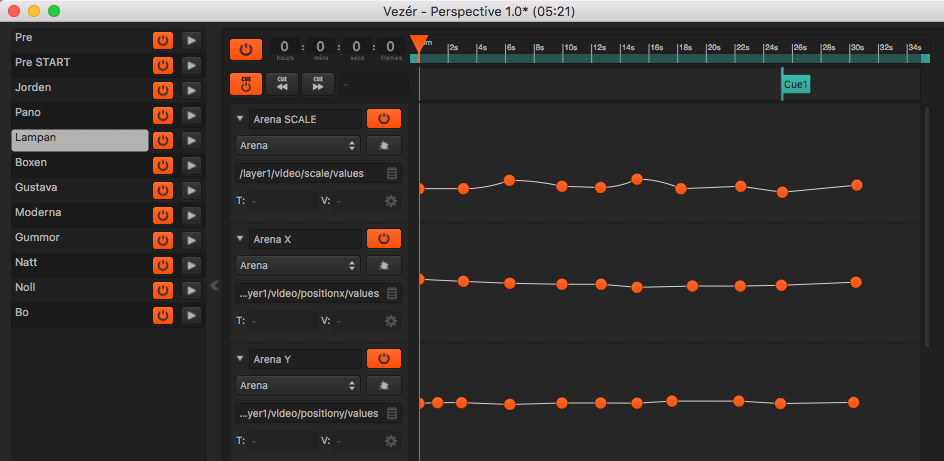
Task: Play the Pre composition
Action: (x=191, y=40)
